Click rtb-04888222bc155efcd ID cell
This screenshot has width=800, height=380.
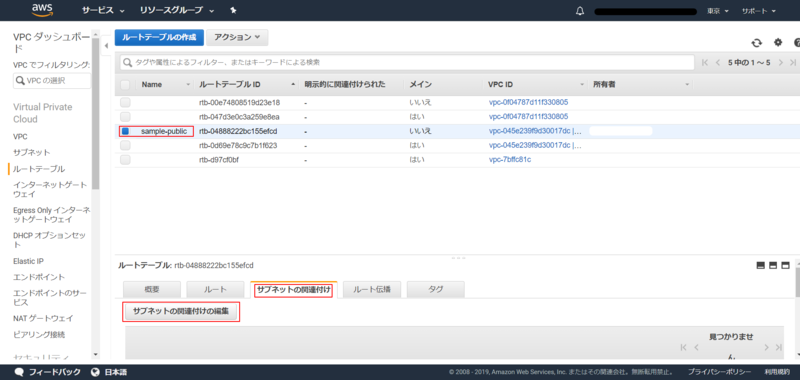[x=238, y=131]
